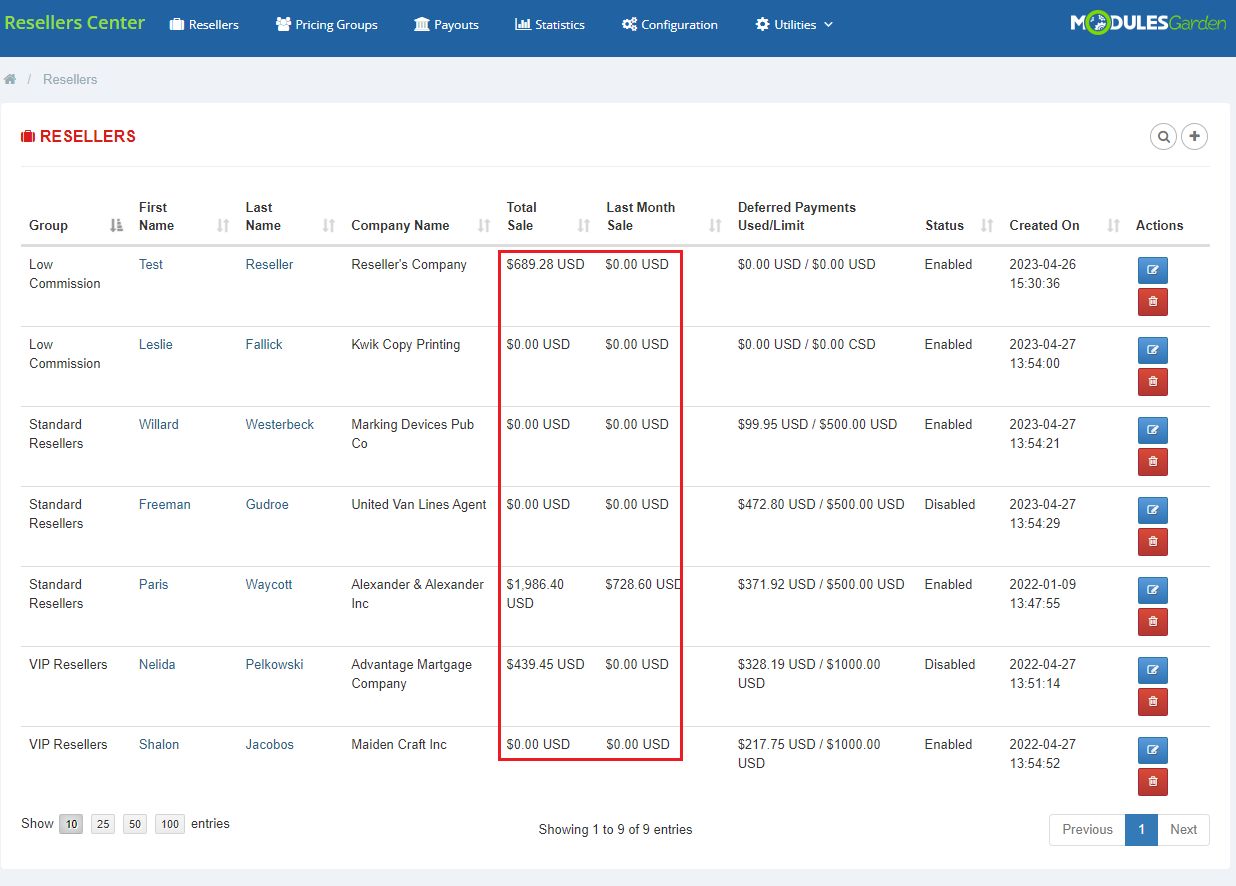The height and width of the screenshot is (886, 1236).
Task: Click the Resellers breadcrumb link
Action: point(70,79)
